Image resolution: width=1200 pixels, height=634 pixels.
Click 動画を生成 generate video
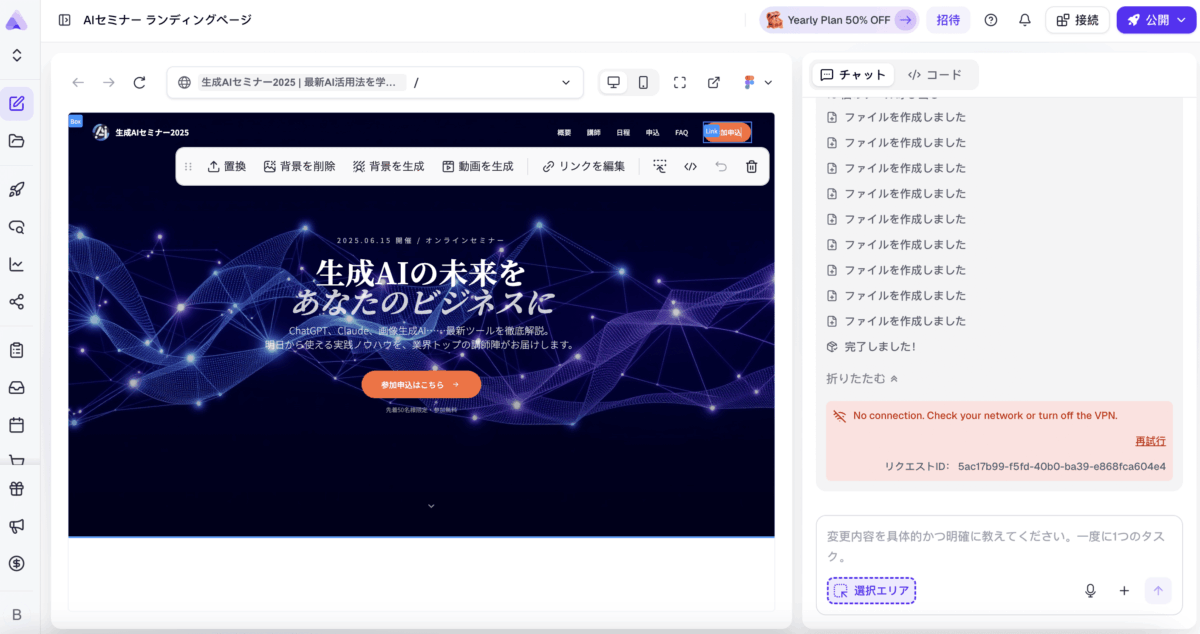coord(477,166)
